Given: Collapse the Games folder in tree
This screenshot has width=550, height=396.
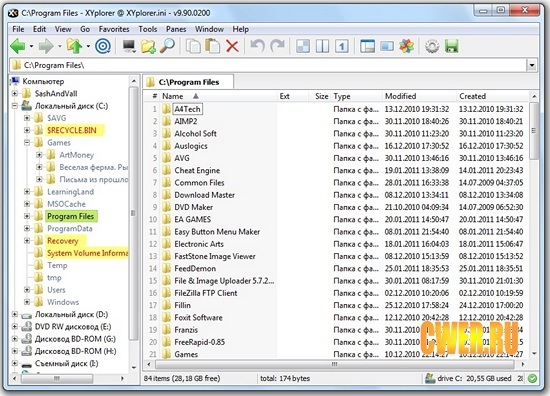Looking at the screenshot, I should click(x=27, y=143).
